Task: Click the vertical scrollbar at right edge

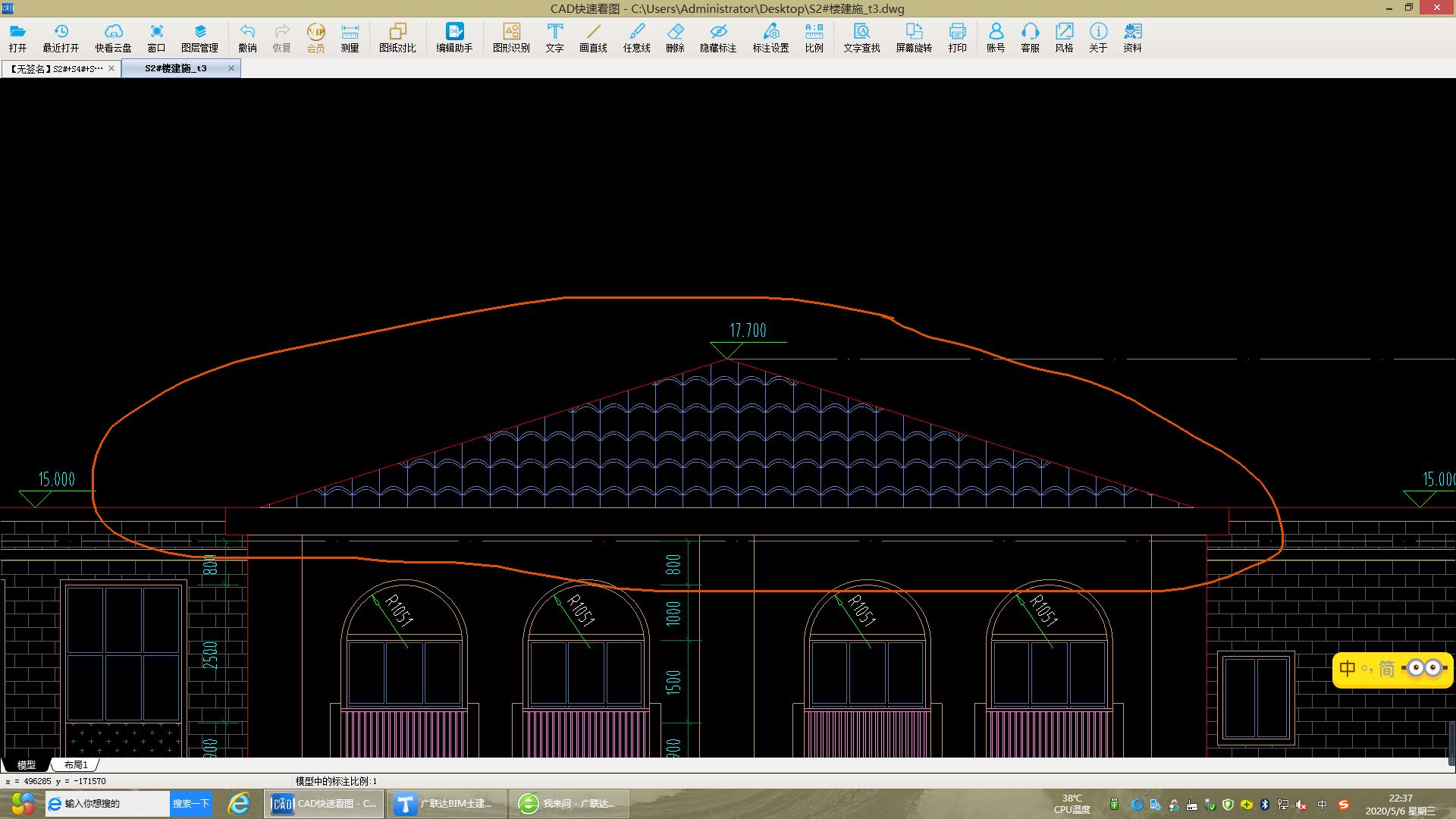Action: pyautogui.click(x=1451, y=743)
